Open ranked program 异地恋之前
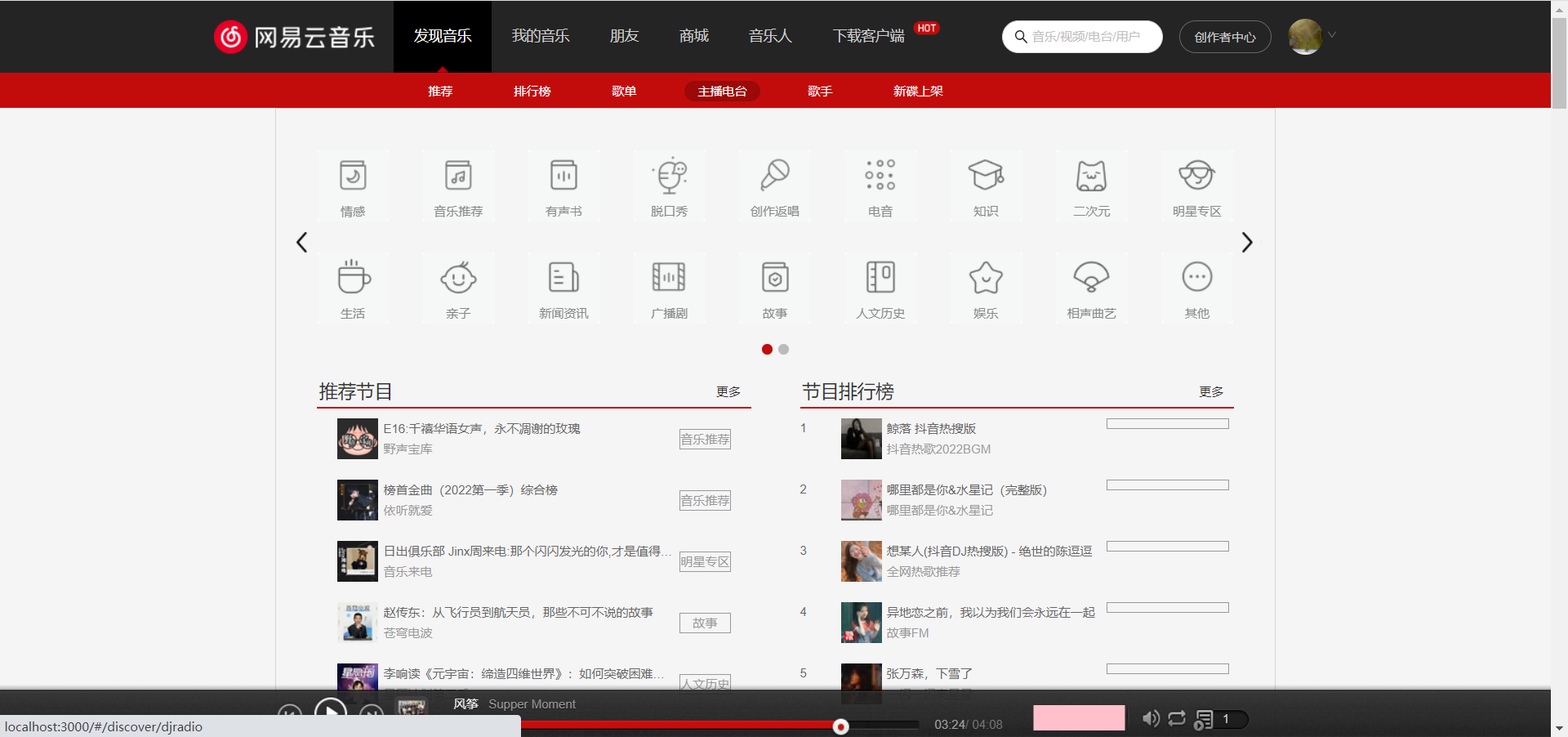The image size is (1568, 737). click(x=991, y=612)
